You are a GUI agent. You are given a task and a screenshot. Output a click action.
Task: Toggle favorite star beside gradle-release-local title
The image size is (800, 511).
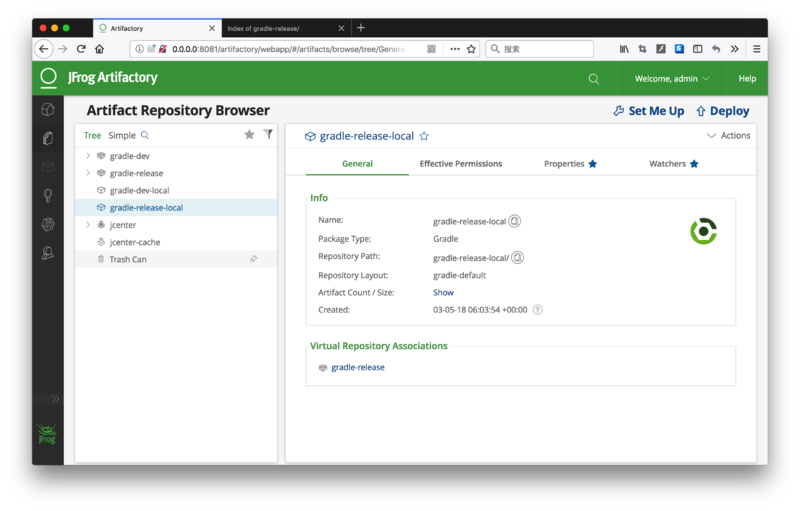(x=424, y=136)
